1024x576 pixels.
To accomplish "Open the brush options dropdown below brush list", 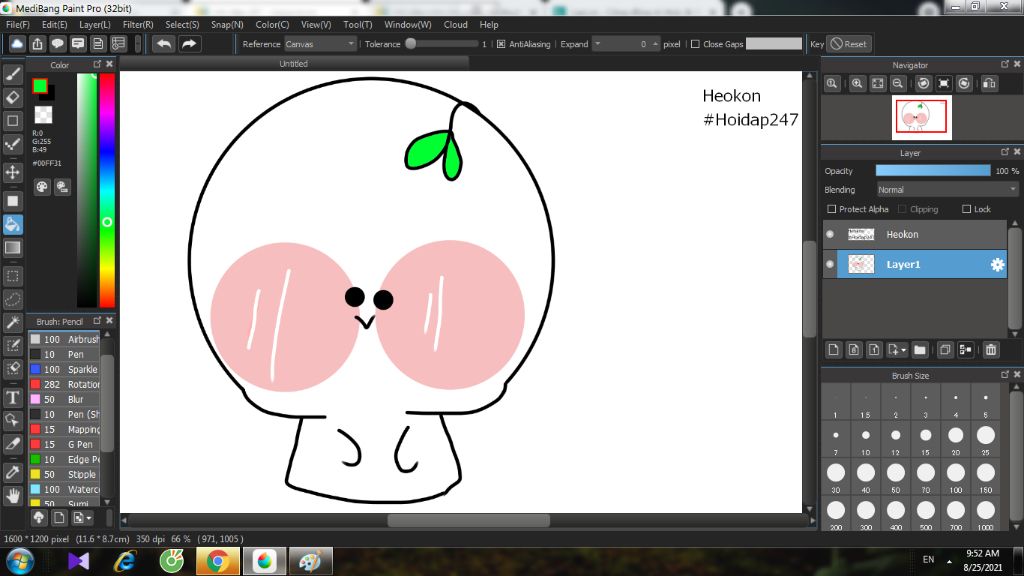I will point(82,518).
